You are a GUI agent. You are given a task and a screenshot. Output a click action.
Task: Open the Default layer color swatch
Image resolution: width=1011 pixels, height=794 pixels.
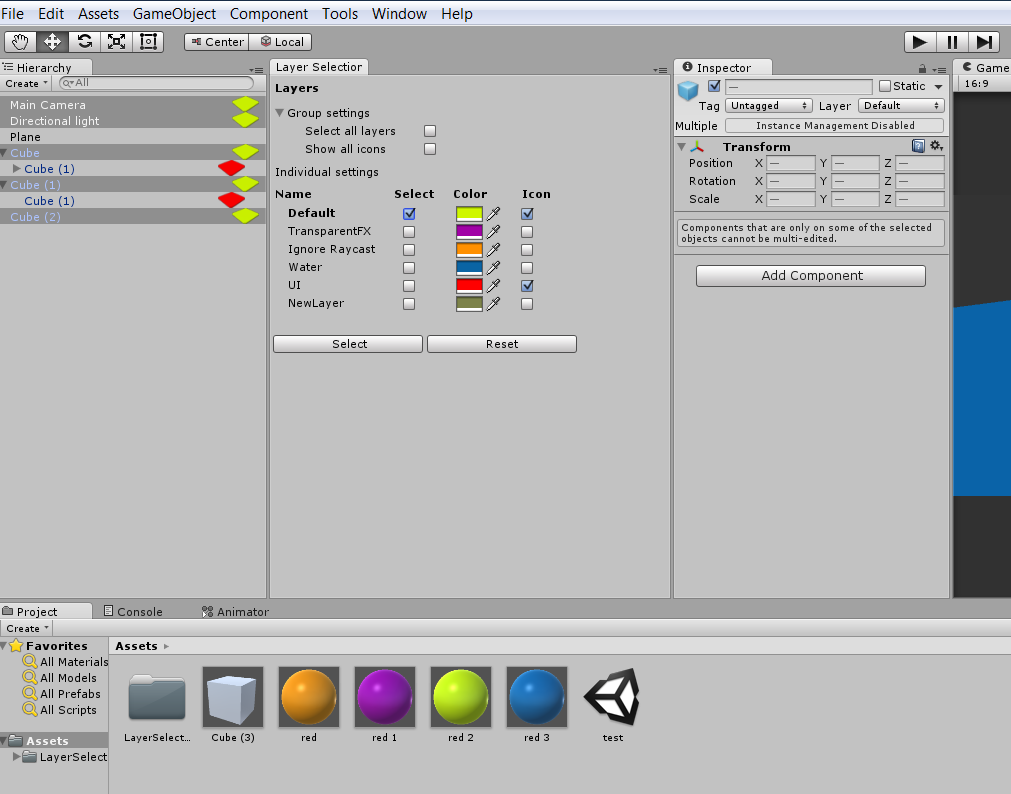point(469,213)
